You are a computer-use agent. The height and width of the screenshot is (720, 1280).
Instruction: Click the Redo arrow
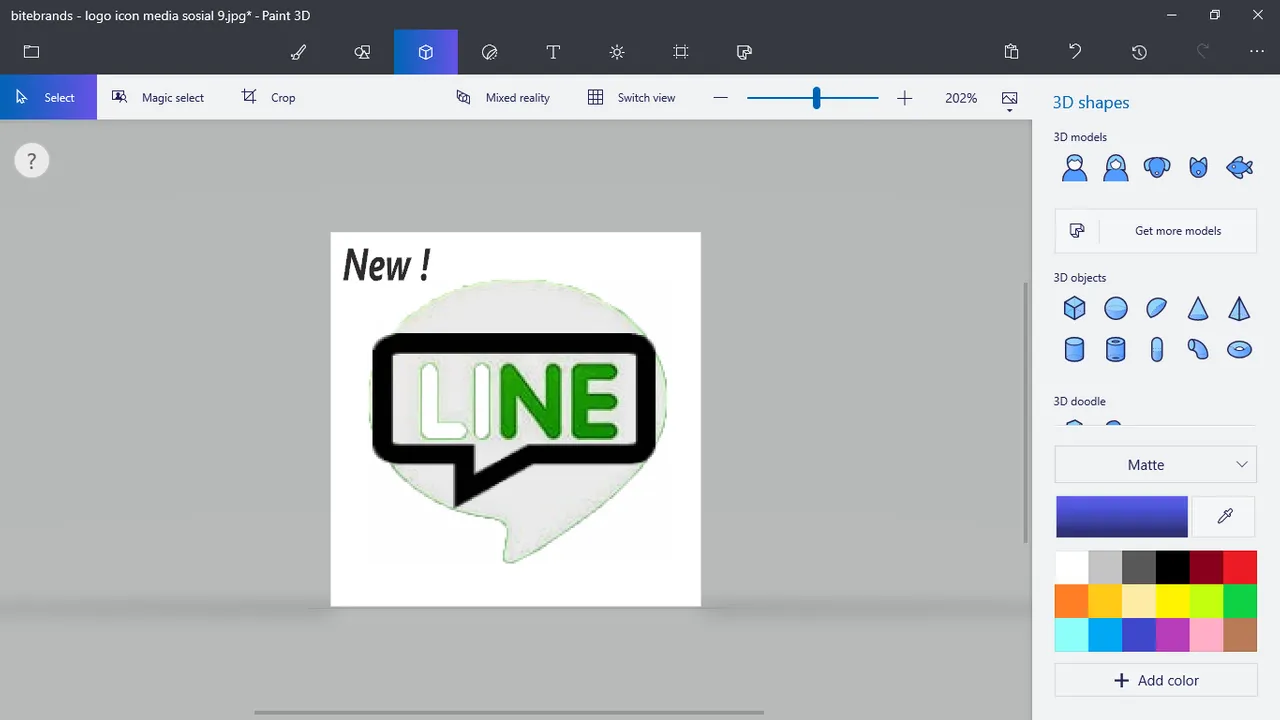[1203, 52]
